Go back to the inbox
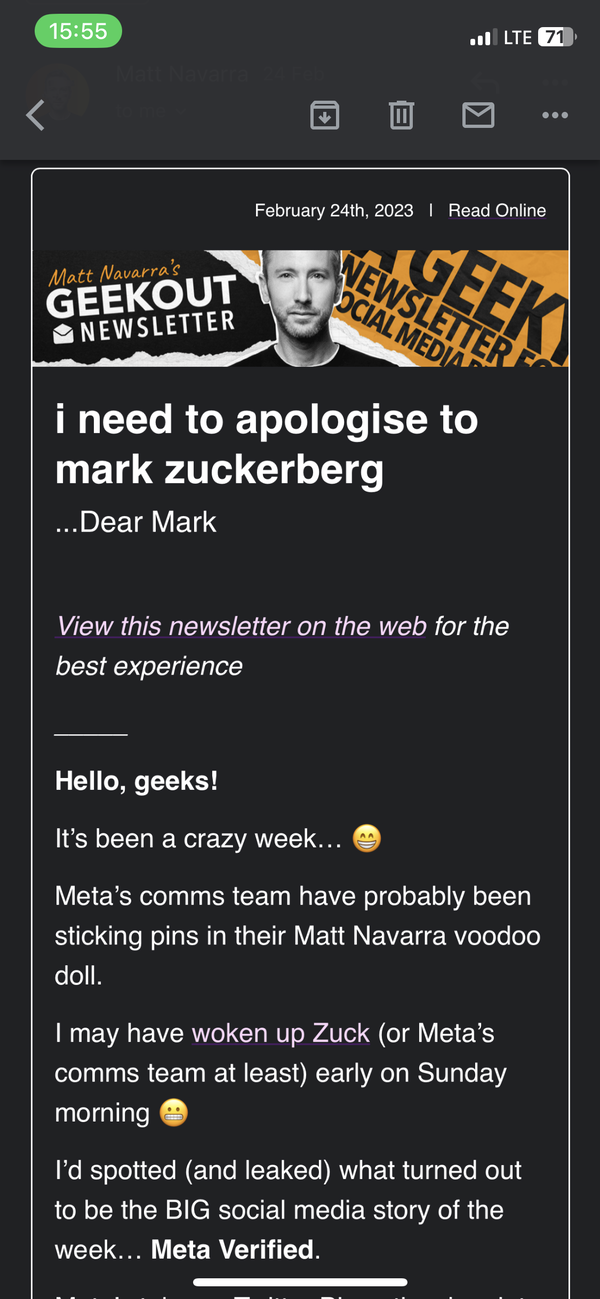600x1299 pixels. 35,115
